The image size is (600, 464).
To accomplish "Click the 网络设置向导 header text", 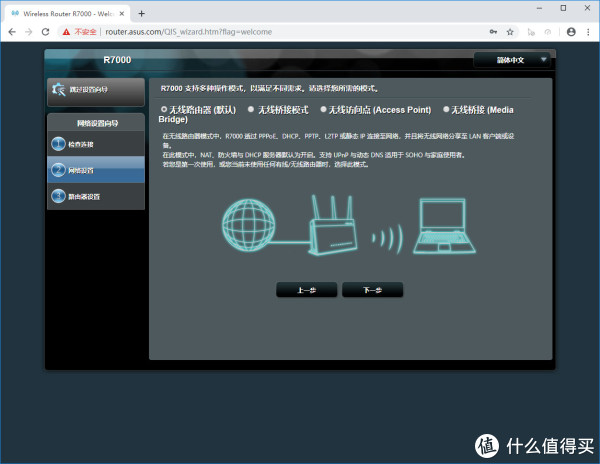I will [97, 123].
